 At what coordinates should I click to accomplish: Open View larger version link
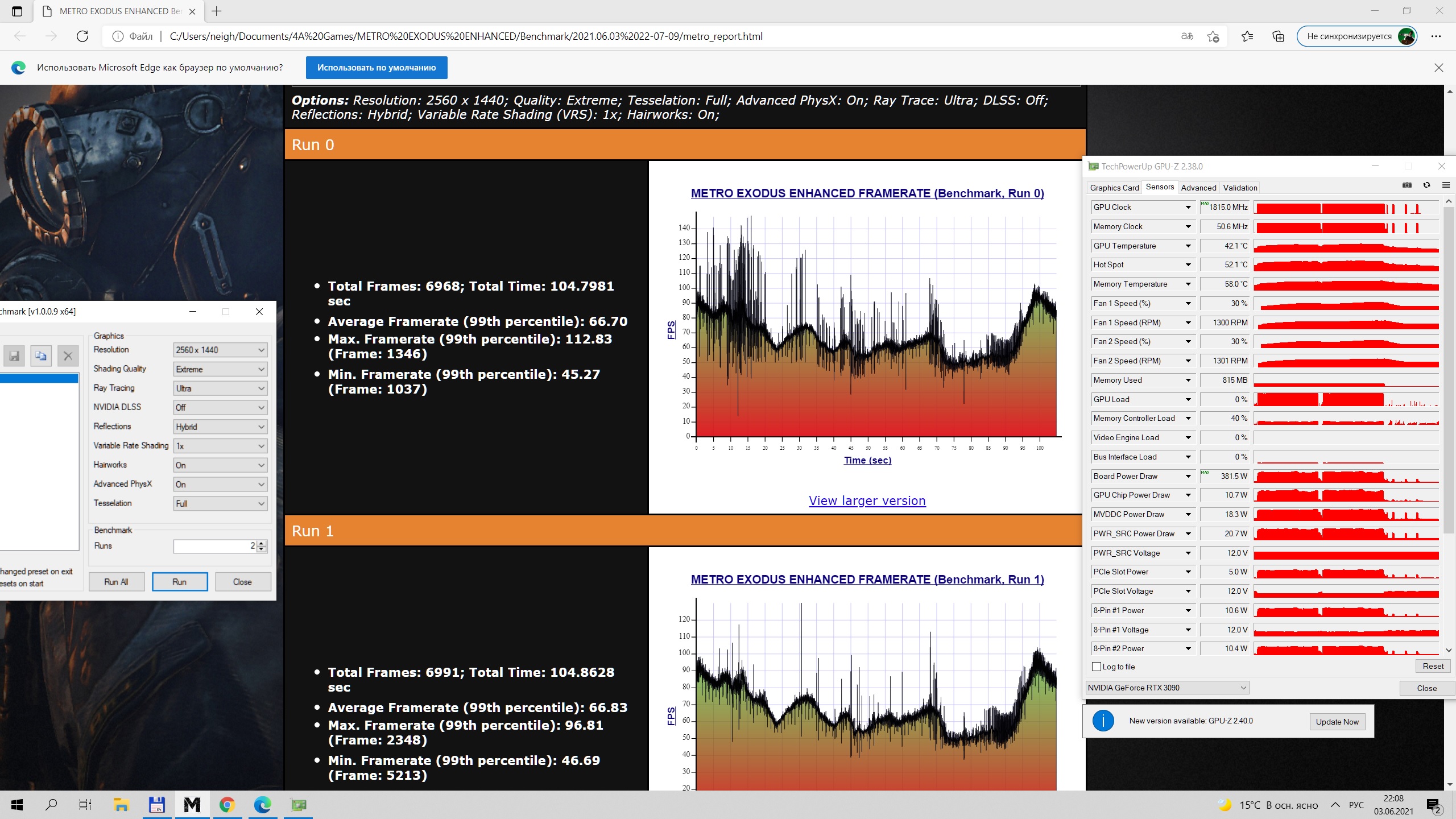point(867,501)
